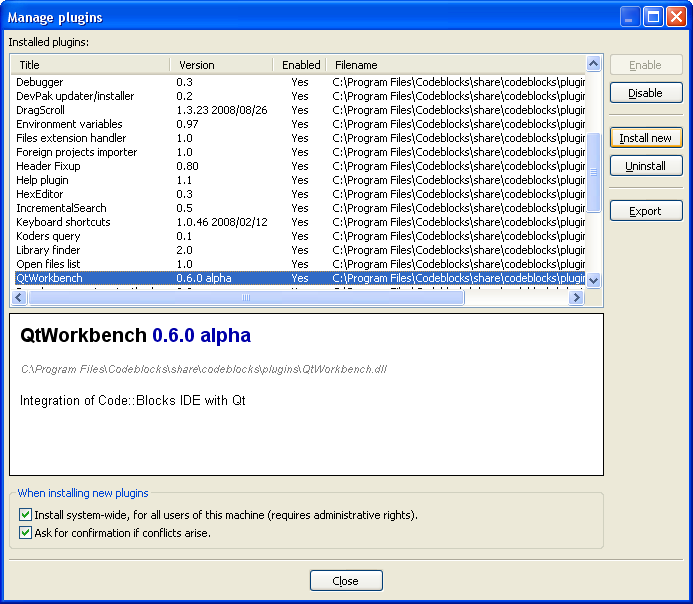The height and width of the screenshot is (604, 693).
Task: Sort by Filename column header
Action: [450, 65]
